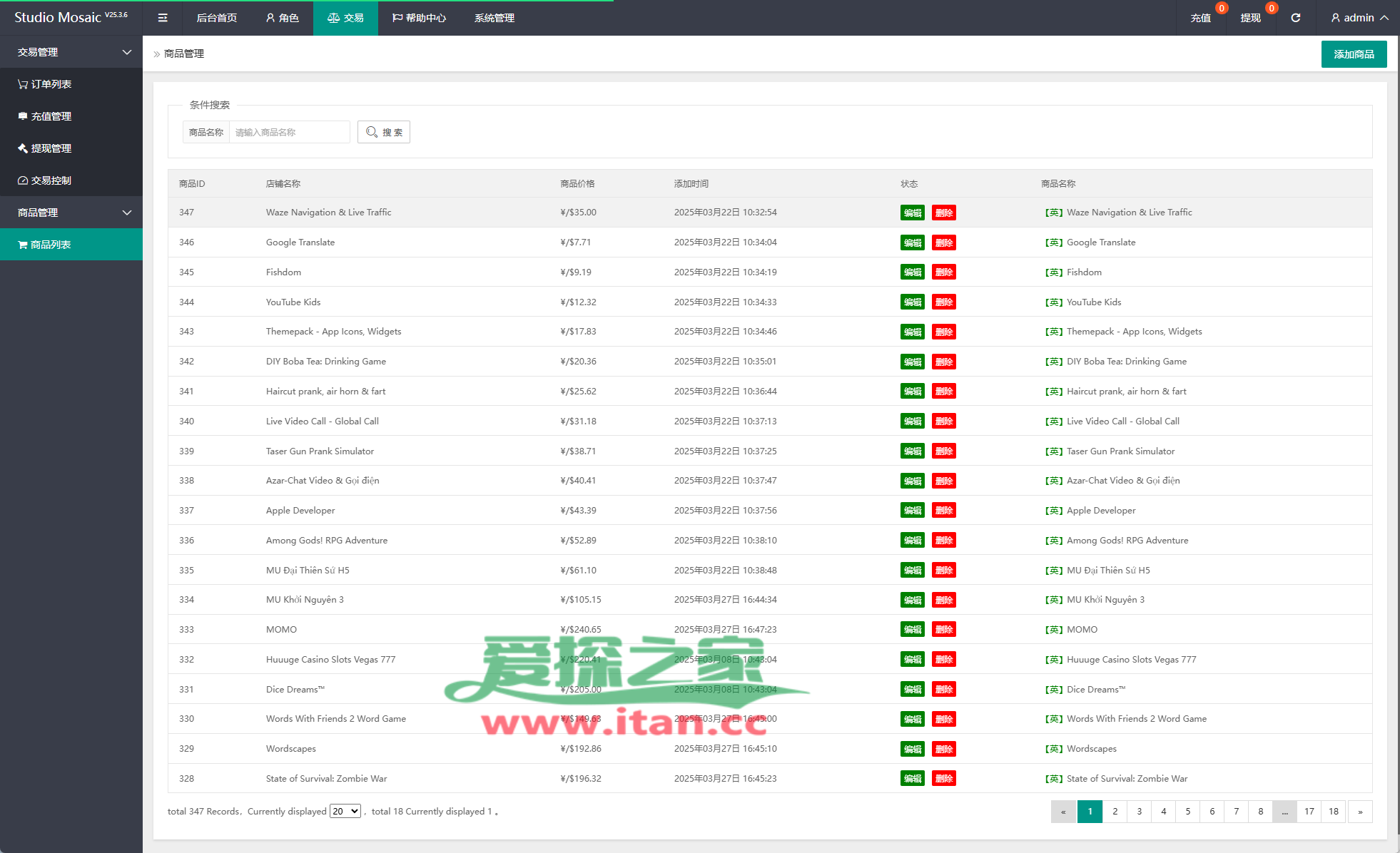Screen dimensions: 1400x853
Task: Open 提现管理 in the sidebar
Action: coord(71,148)
